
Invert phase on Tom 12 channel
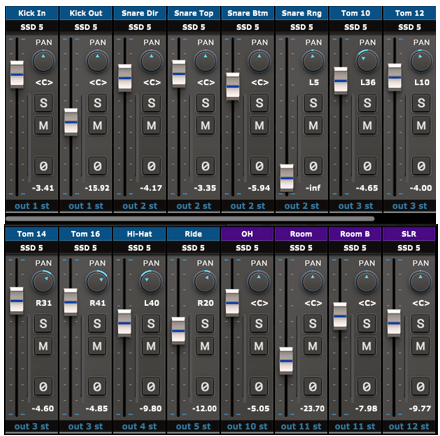click(x=421, y=166)
